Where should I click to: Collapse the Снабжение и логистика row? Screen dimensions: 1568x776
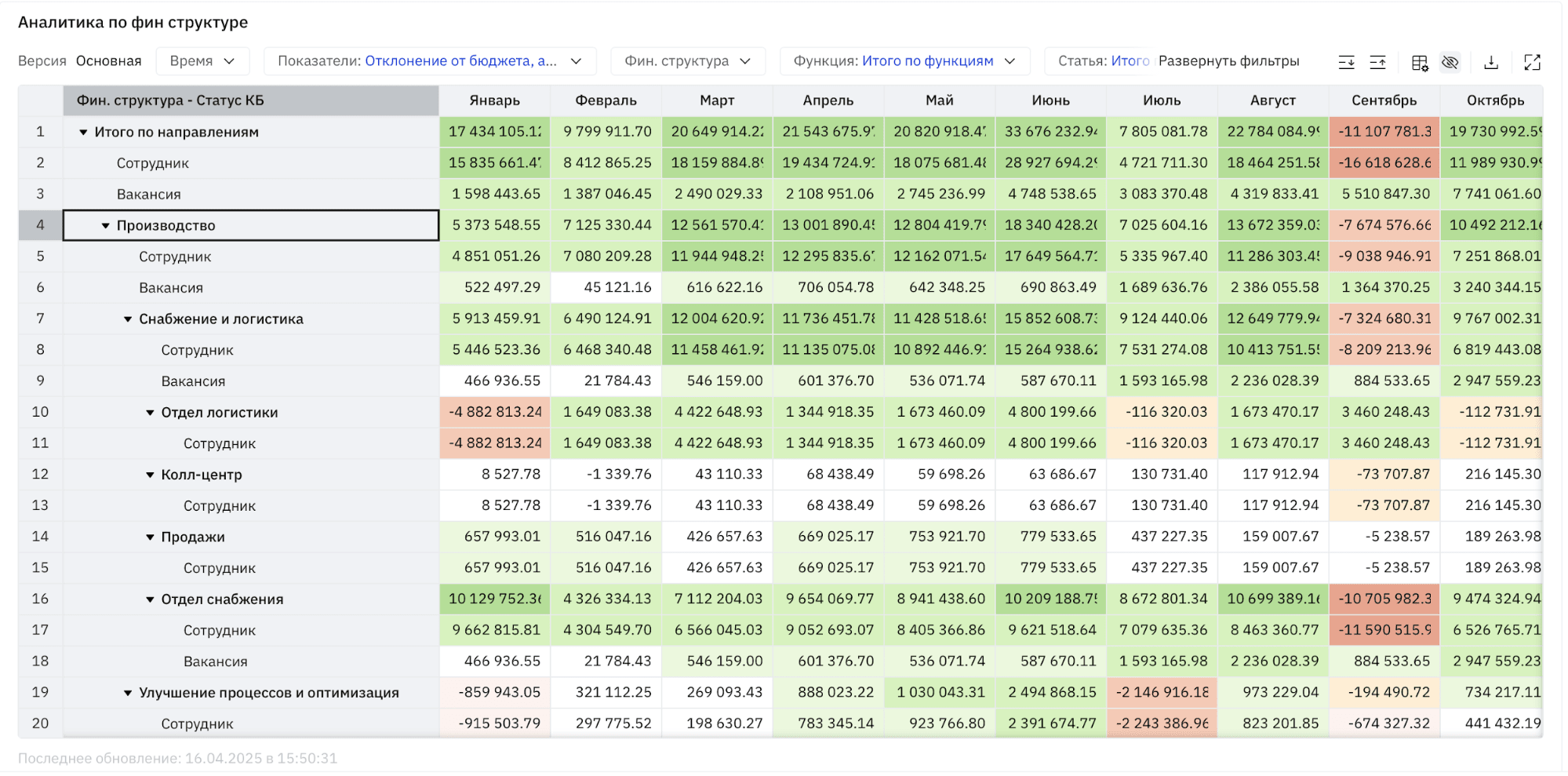point(128,319)
